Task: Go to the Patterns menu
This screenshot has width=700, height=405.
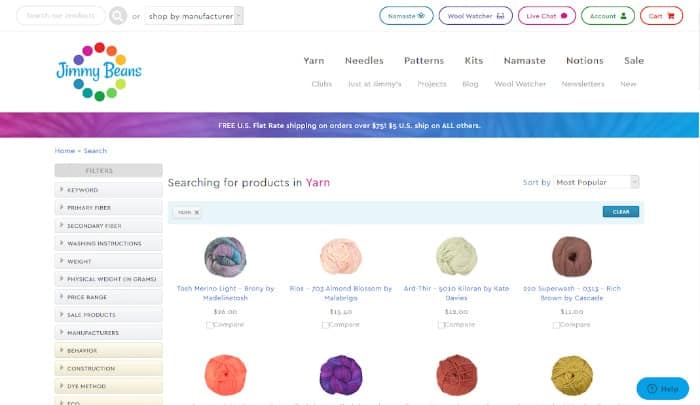Action: (x=424, y=61)
